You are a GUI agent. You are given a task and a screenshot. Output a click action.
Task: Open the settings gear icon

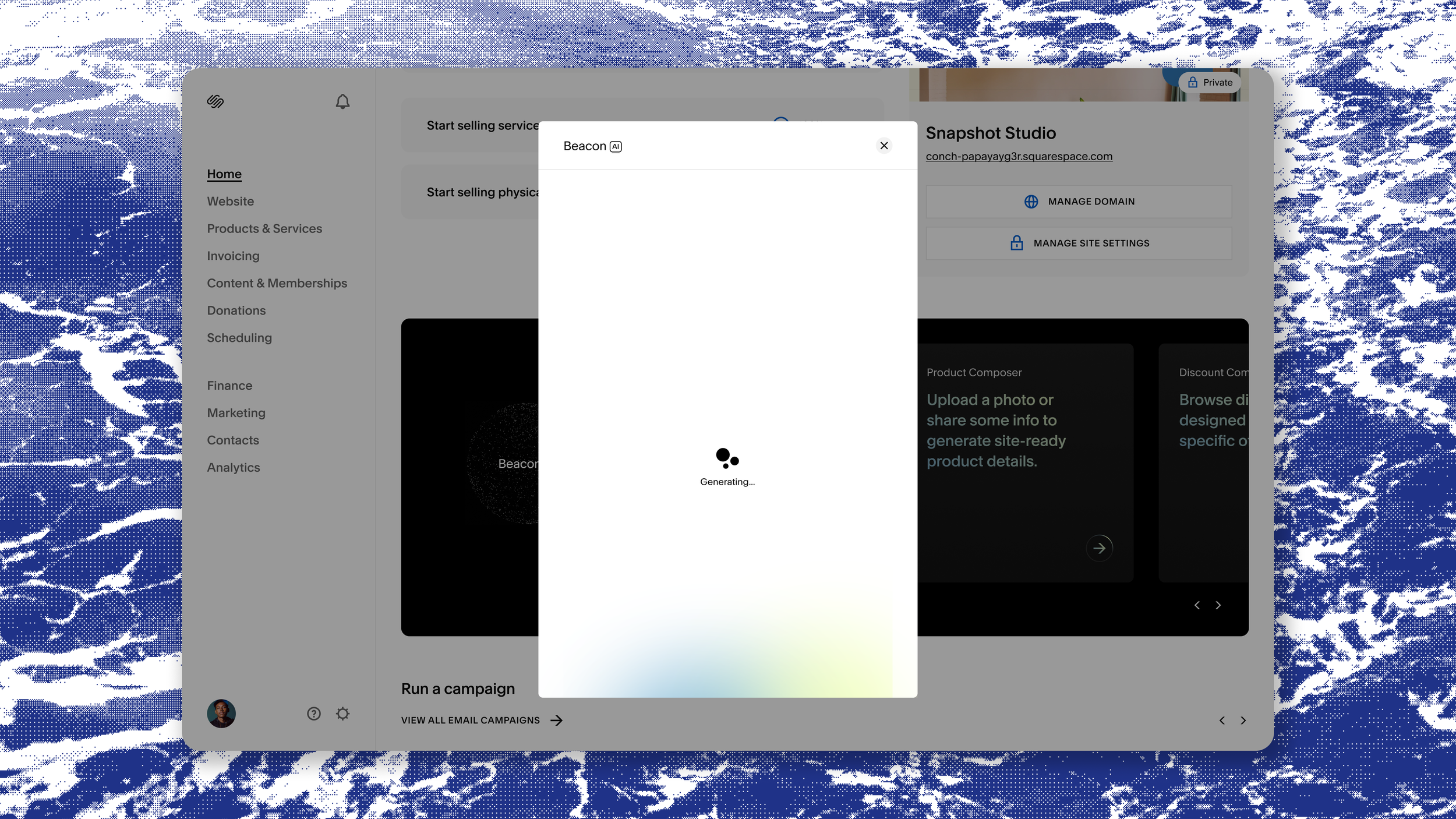click(343, 714)
